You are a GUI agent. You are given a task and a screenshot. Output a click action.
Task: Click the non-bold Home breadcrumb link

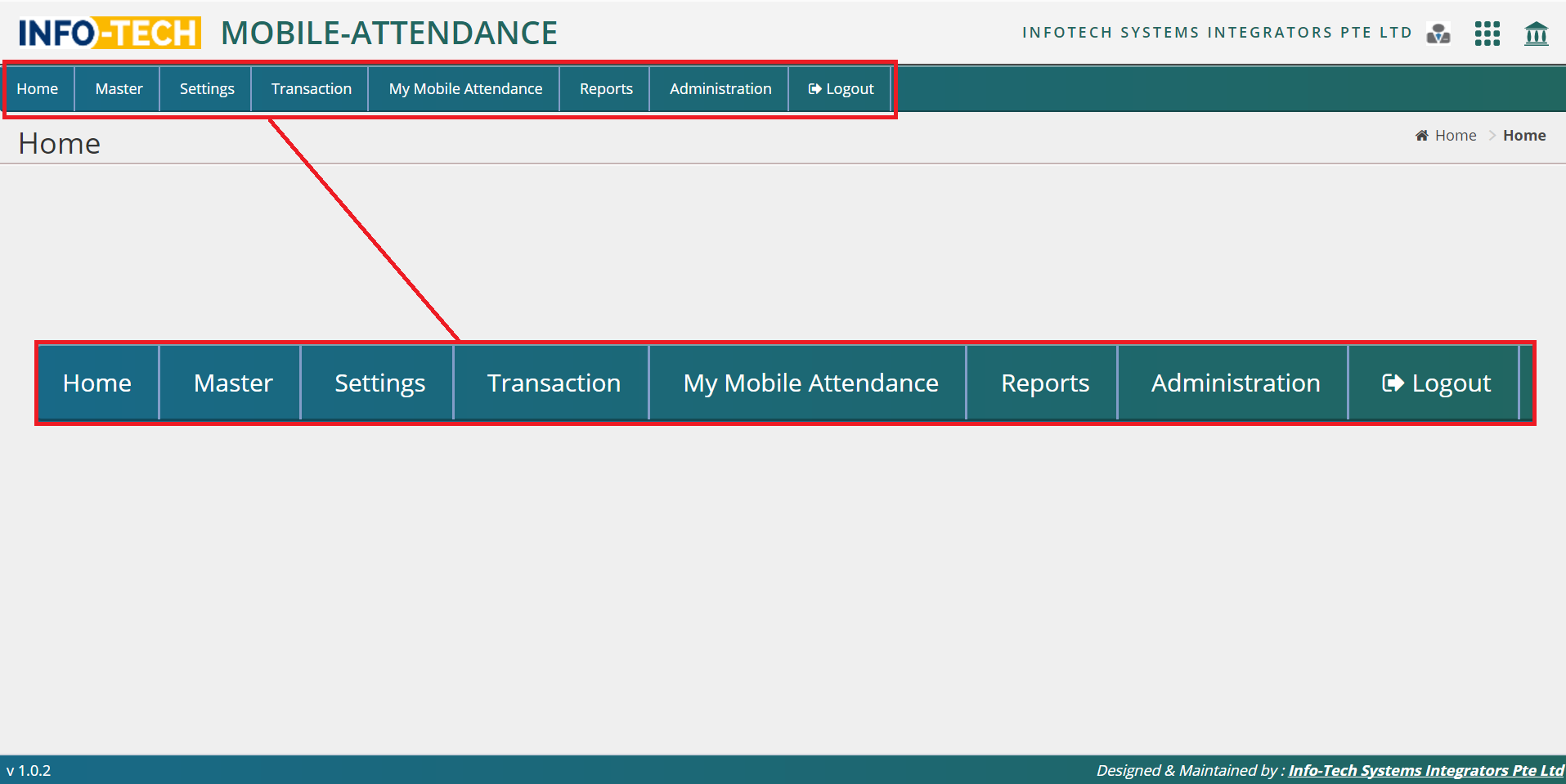coord(1456,136)
